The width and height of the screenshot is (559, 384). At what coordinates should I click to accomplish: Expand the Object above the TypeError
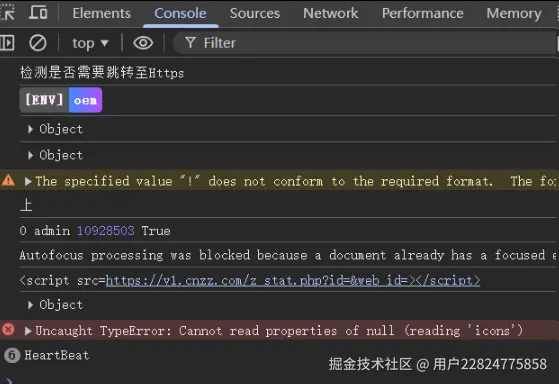pos(30,305)
